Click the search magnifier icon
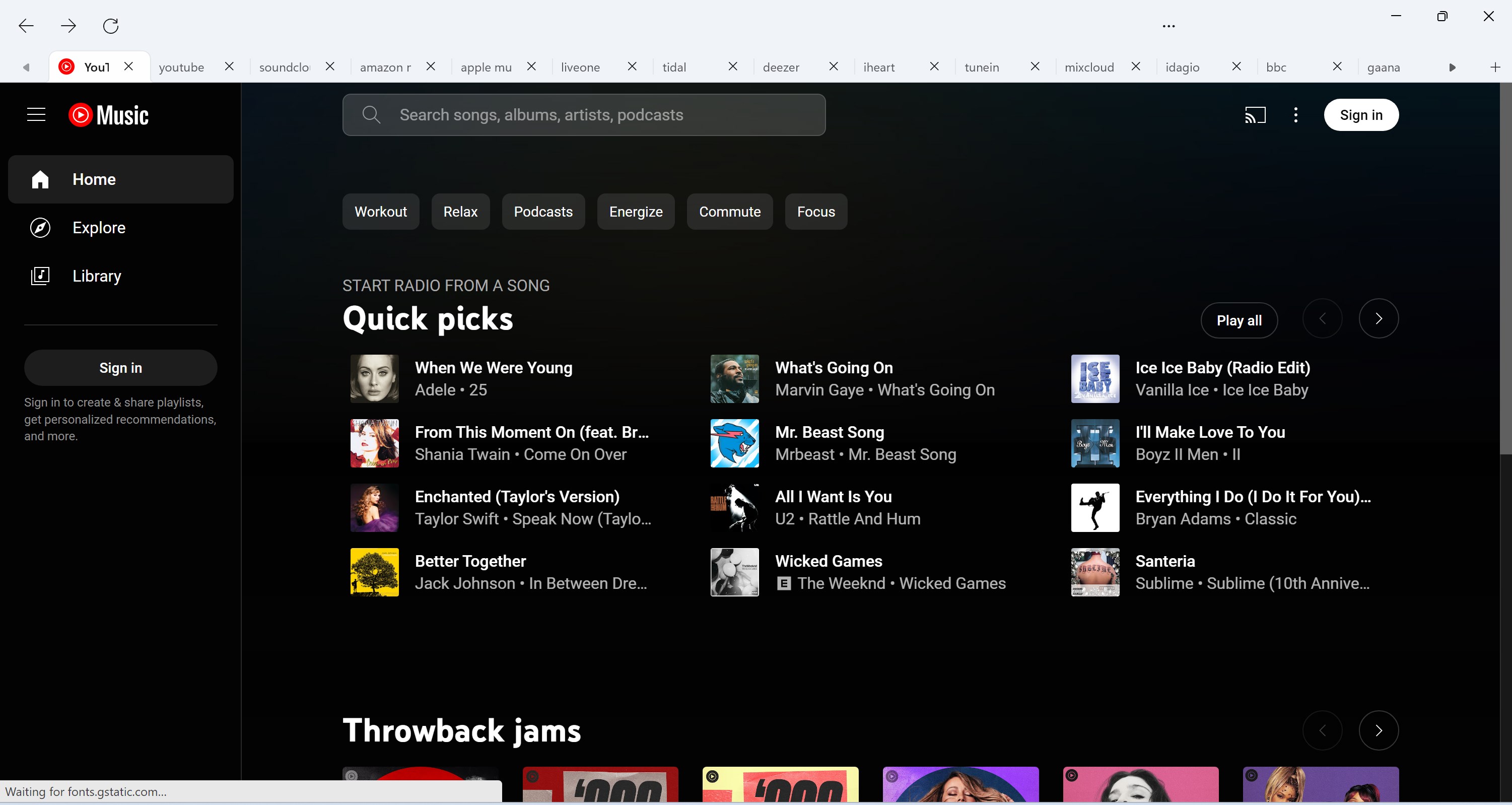Image resolution: width=1512 pixels, height=805 pixels. [372, 114]
